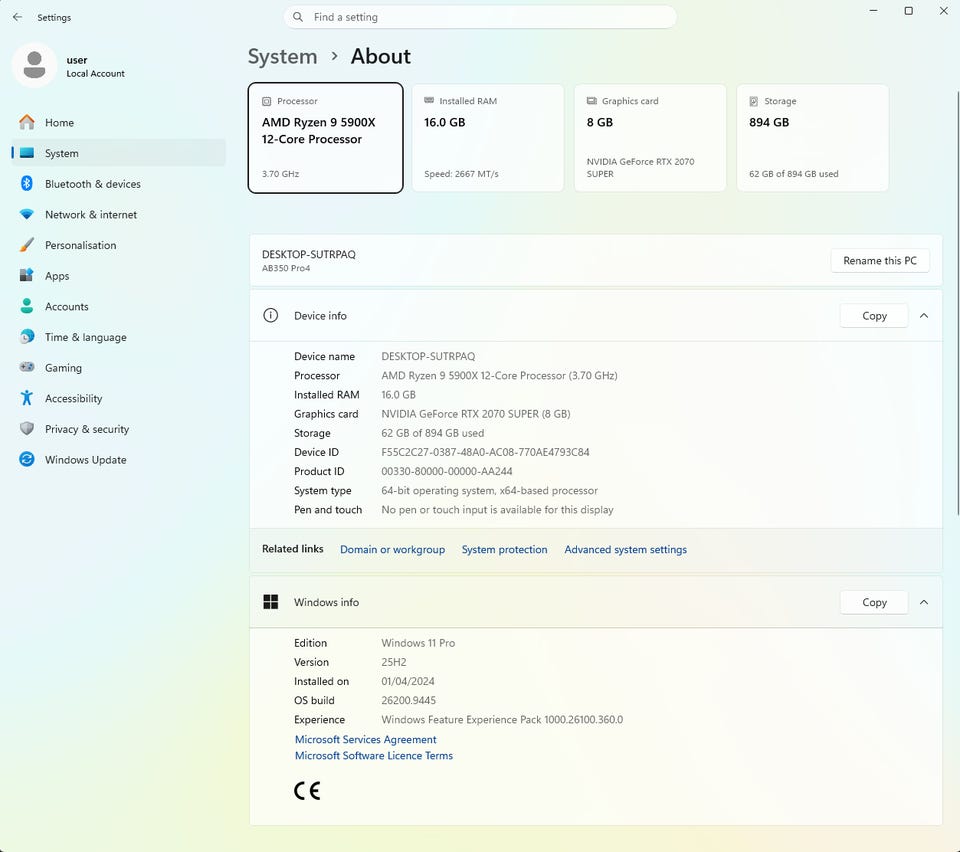
Task: Open Accessibility settings
Action: point(119,398)
